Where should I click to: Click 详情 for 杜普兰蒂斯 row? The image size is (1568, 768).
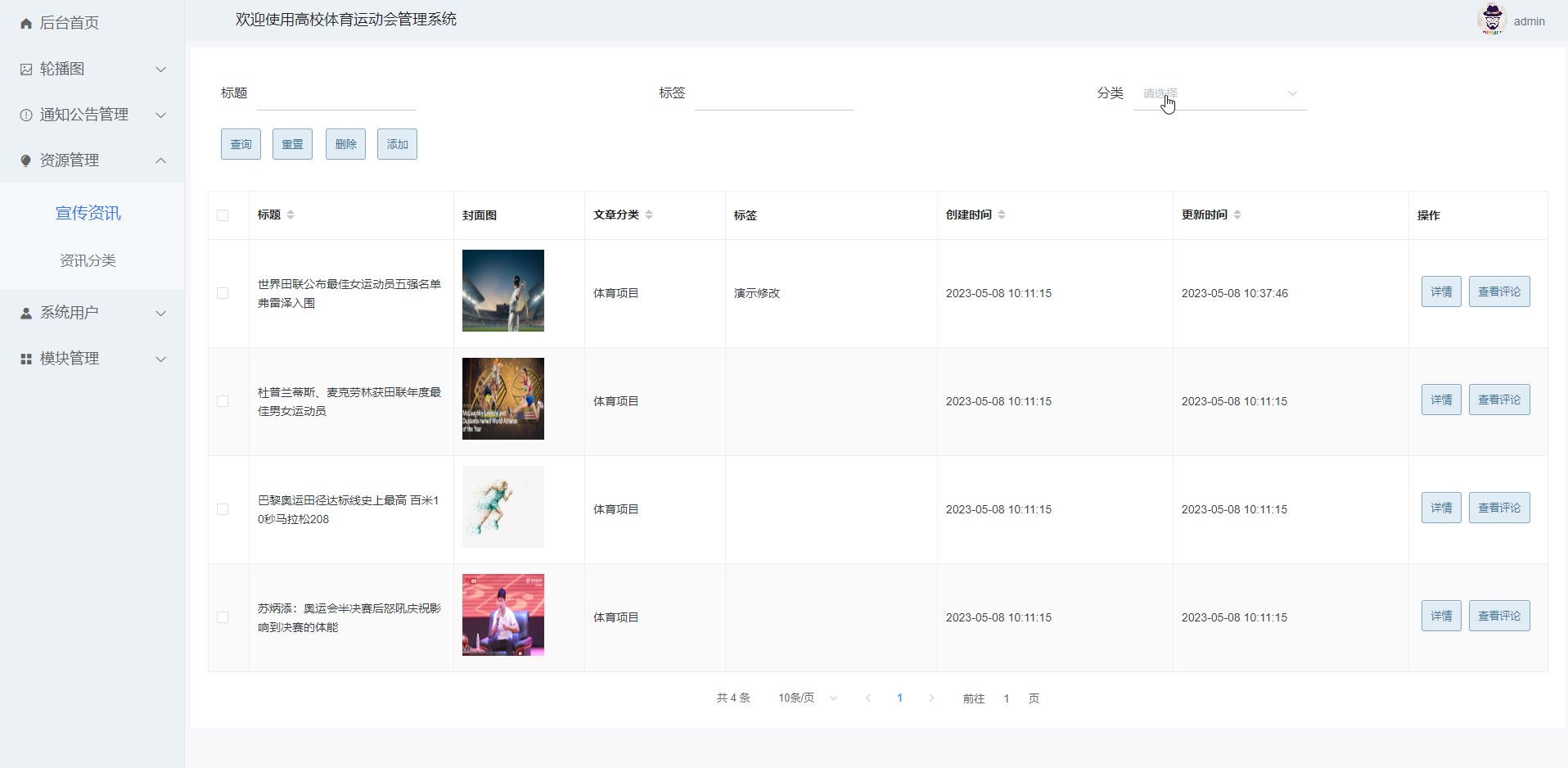(1441, 400)
